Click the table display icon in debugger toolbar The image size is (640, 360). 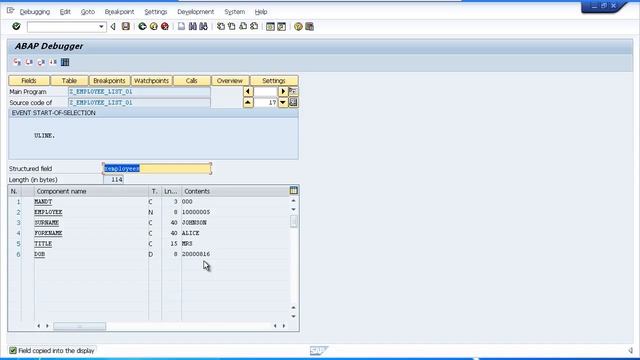(x=65, y=62)
